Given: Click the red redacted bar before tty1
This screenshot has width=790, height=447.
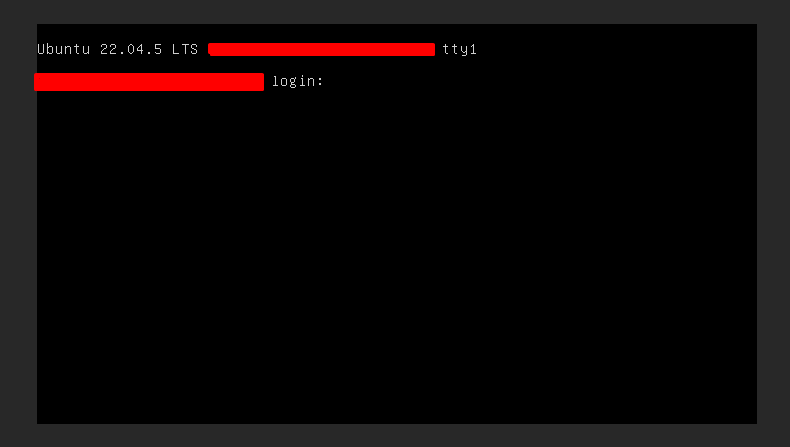Looking at the screenshot, I should click(321, 49).
